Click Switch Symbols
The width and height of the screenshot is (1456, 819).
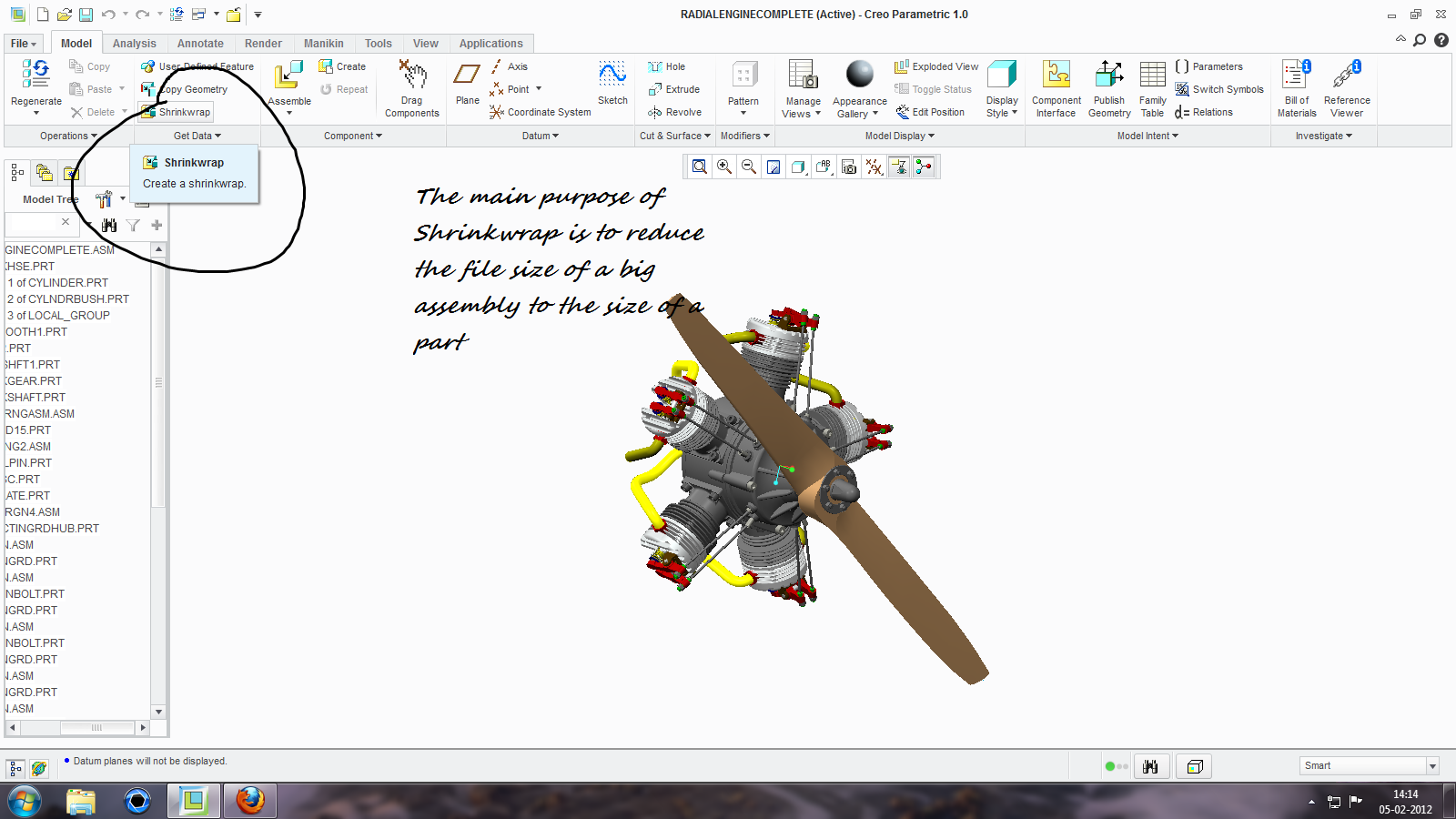pos(1219,89)
